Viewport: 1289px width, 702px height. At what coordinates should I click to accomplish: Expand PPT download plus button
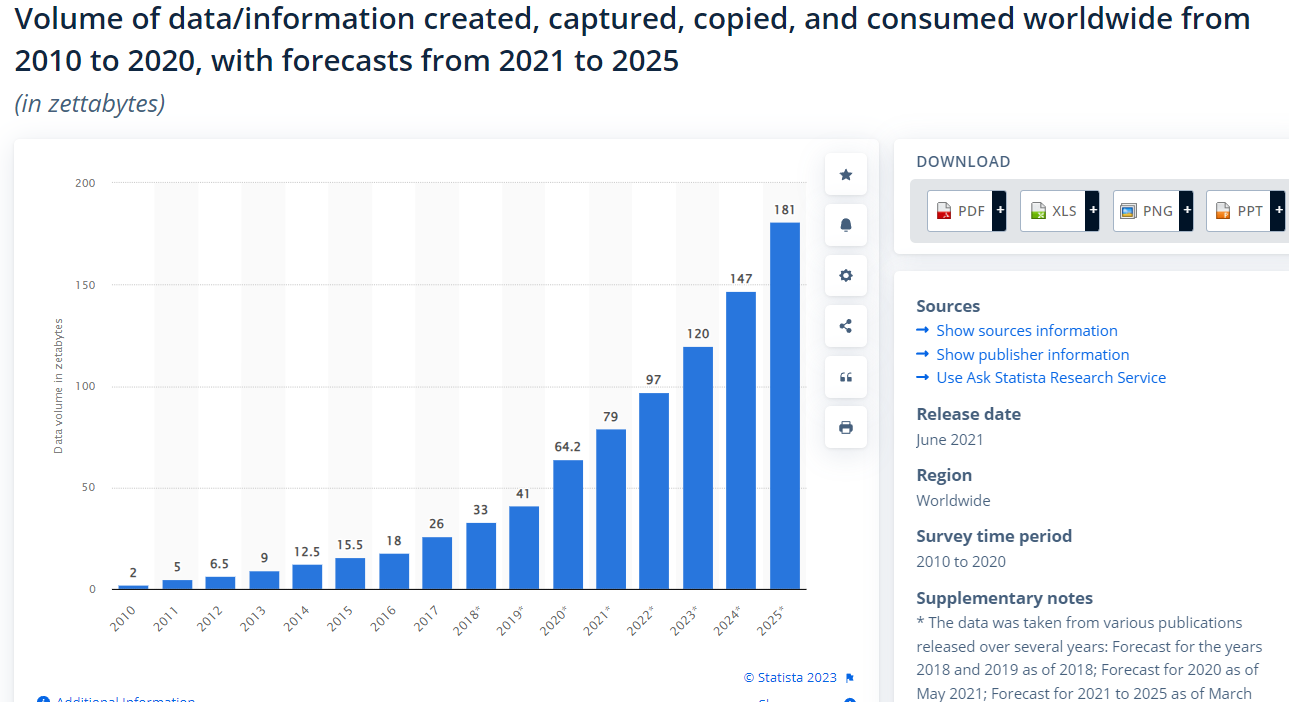tap(1278, 211)
